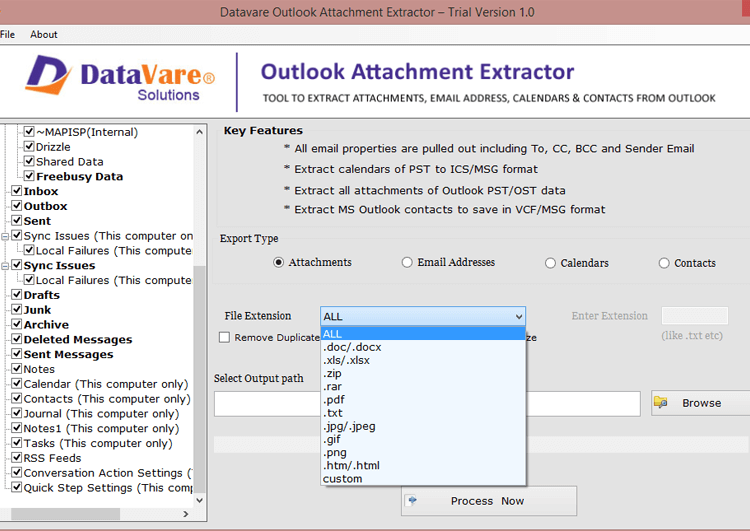Uncheck the RSS Feeds checkbox
This screenshot has height=531, width=750.
pos(17,458)
